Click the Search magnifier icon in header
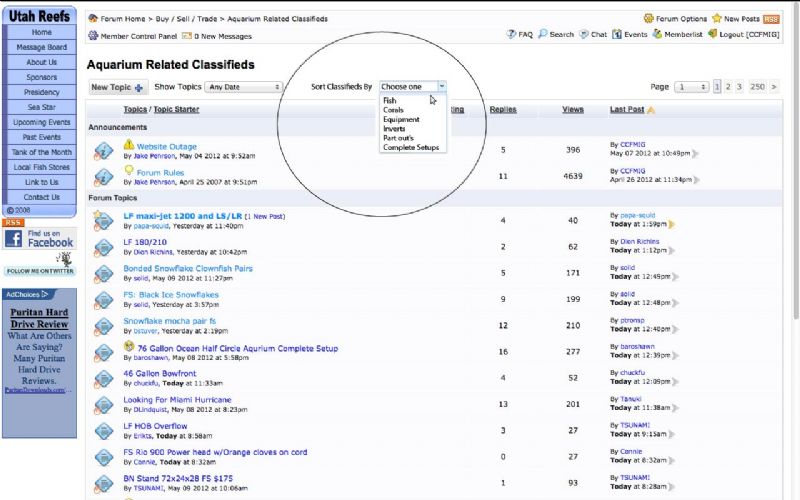Image resolution: width=800 pixels, height=500 pixels. point(542,34)
